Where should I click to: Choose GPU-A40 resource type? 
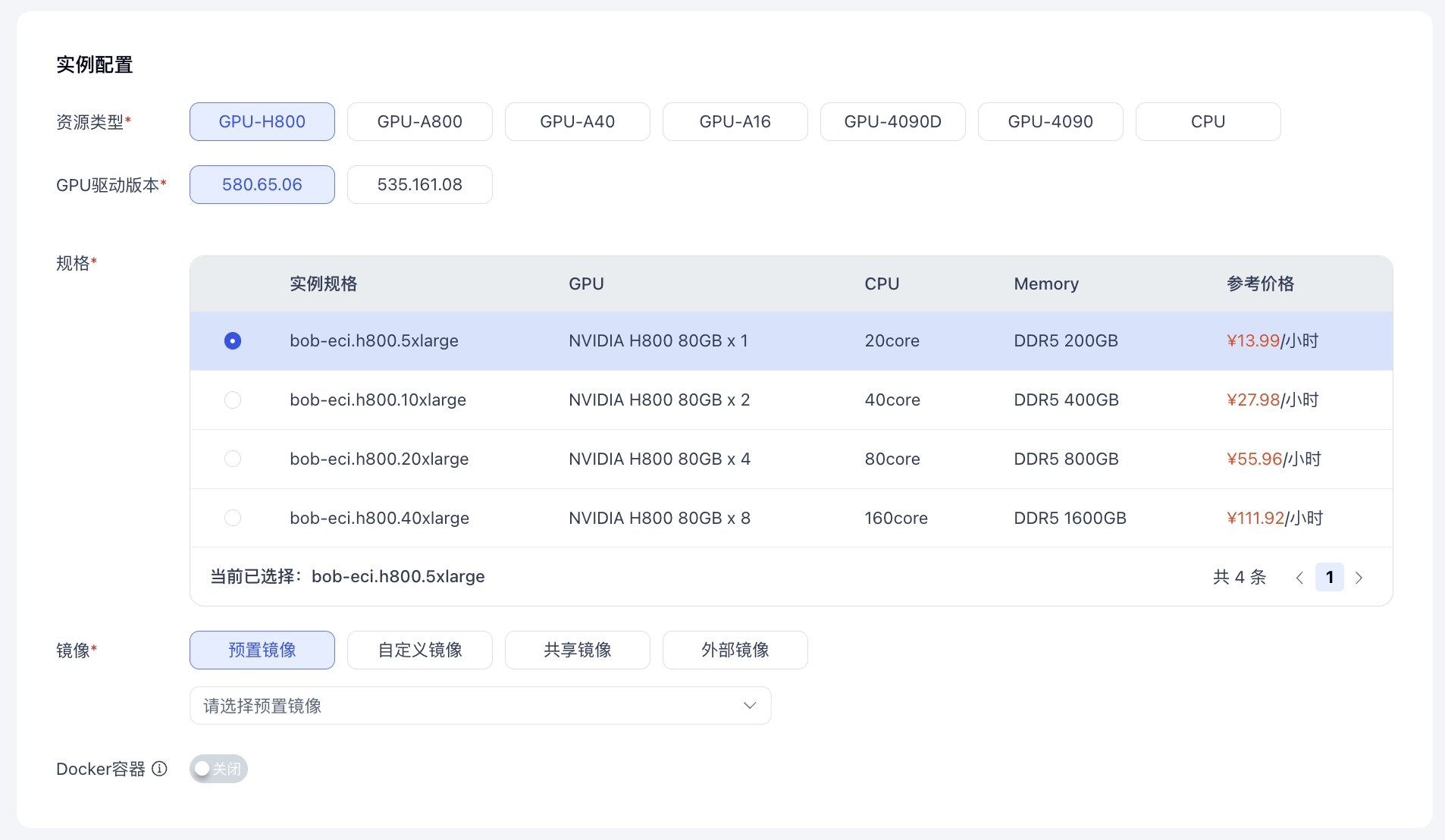coord(578,122)
